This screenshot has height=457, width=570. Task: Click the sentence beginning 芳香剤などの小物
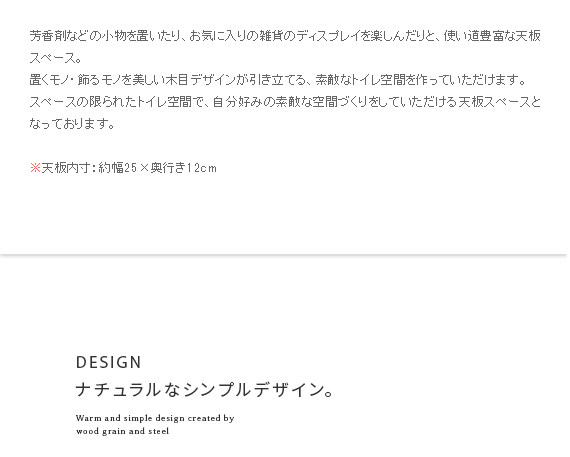(285, 36)
